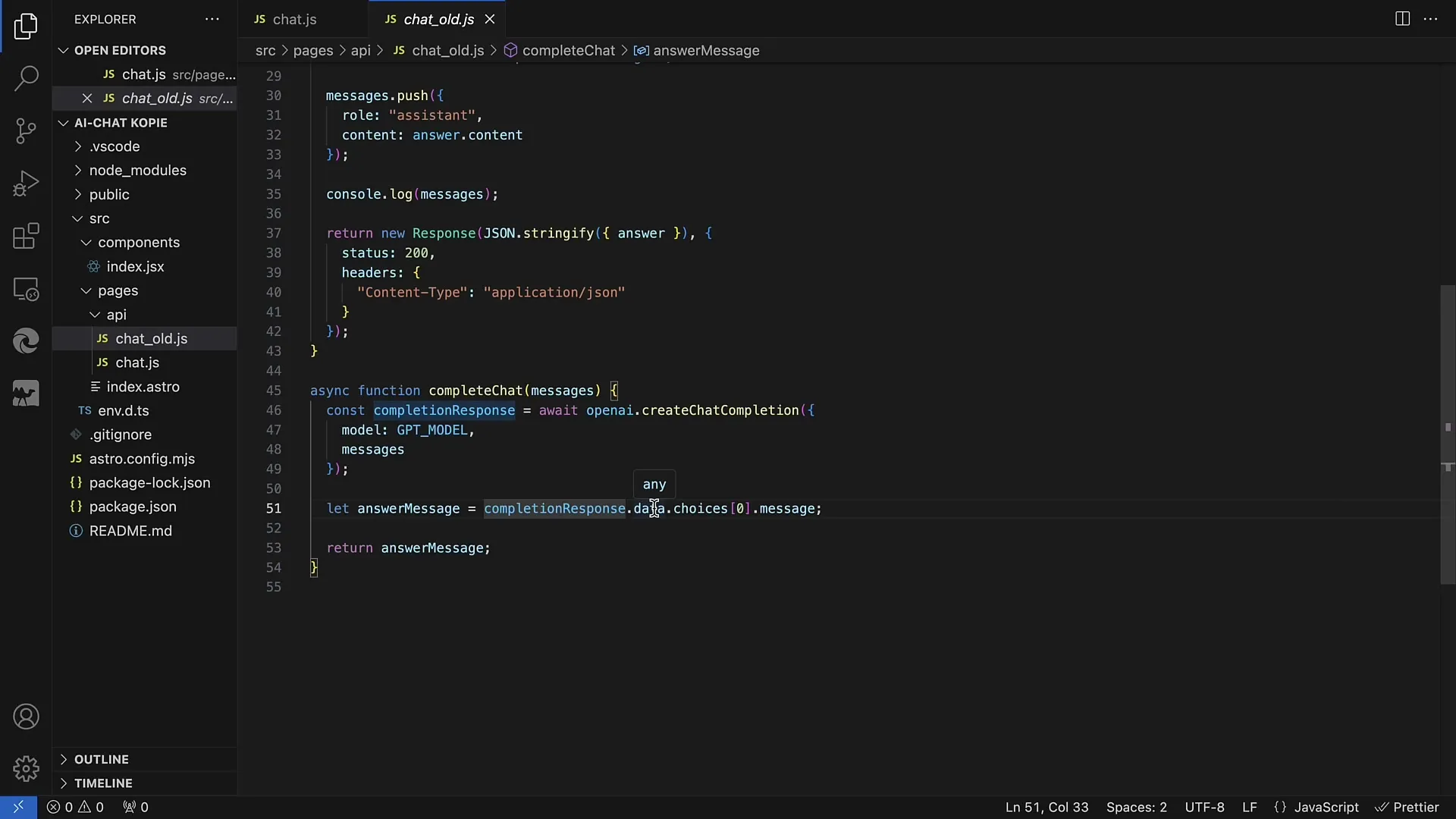The height and width of the screenshot is (819, 1456).
Task: Click line number 45 in gutter
Action: point(273,391)
